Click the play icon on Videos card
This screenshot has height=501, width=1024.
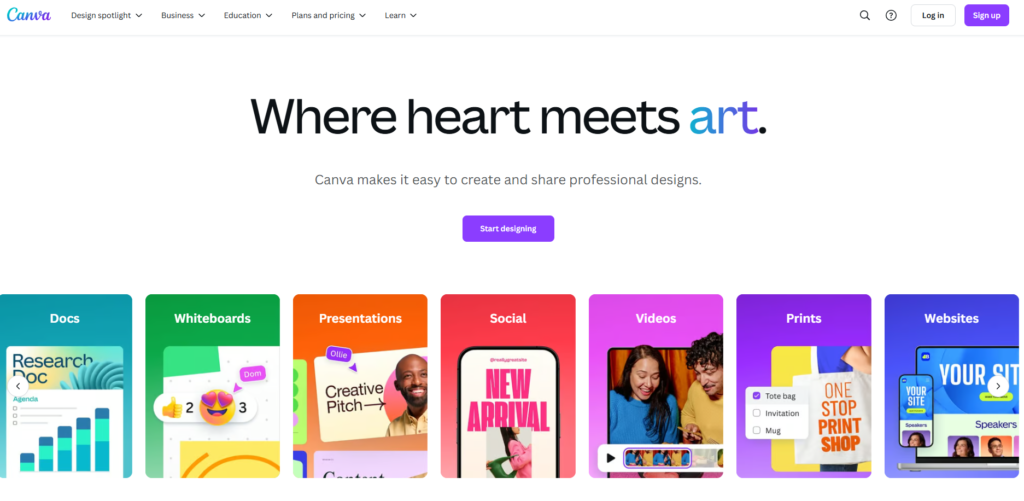(x=611, y=458)
